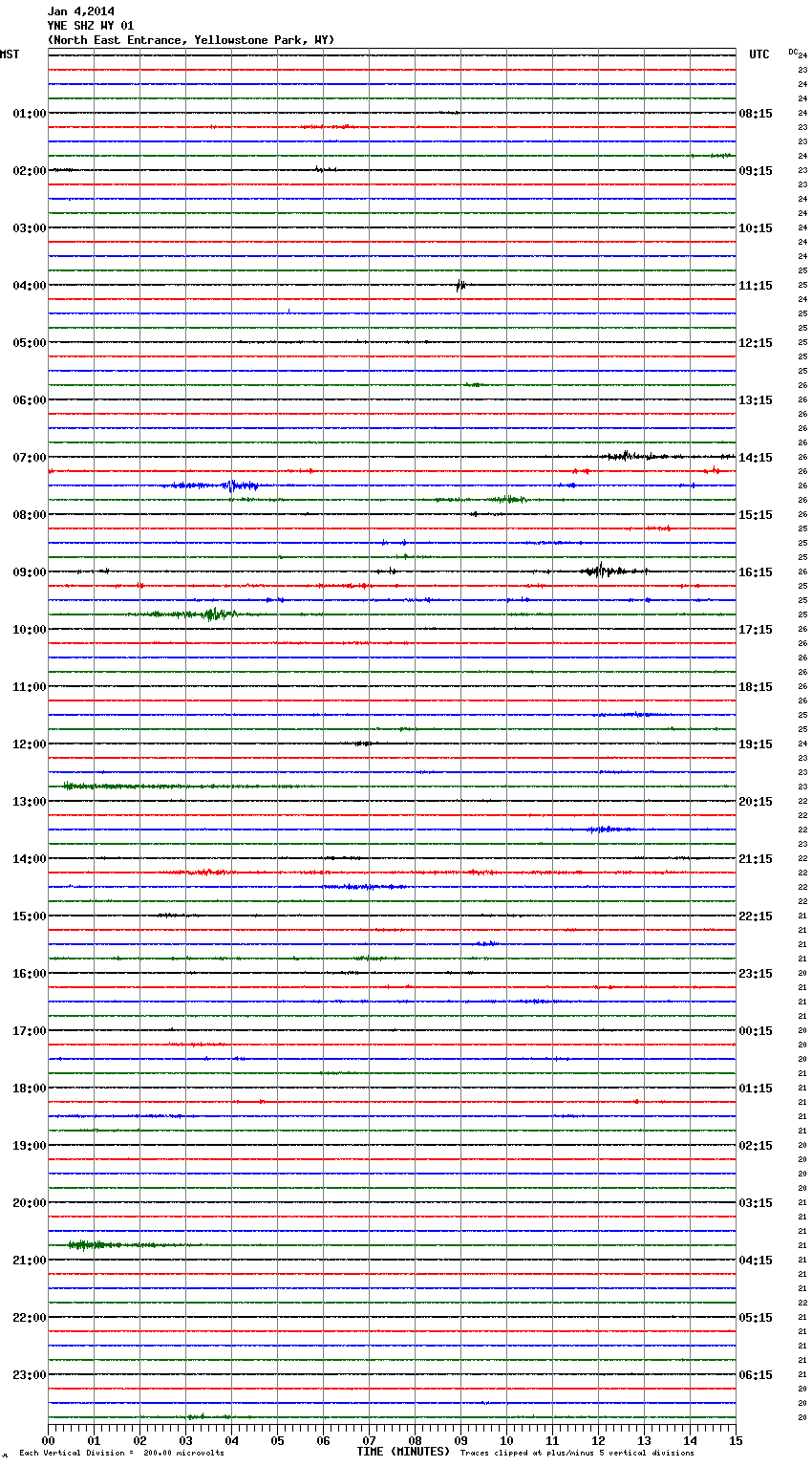Click the 19:15 UTC time label

pyautogui.click(x=756, y=744)
